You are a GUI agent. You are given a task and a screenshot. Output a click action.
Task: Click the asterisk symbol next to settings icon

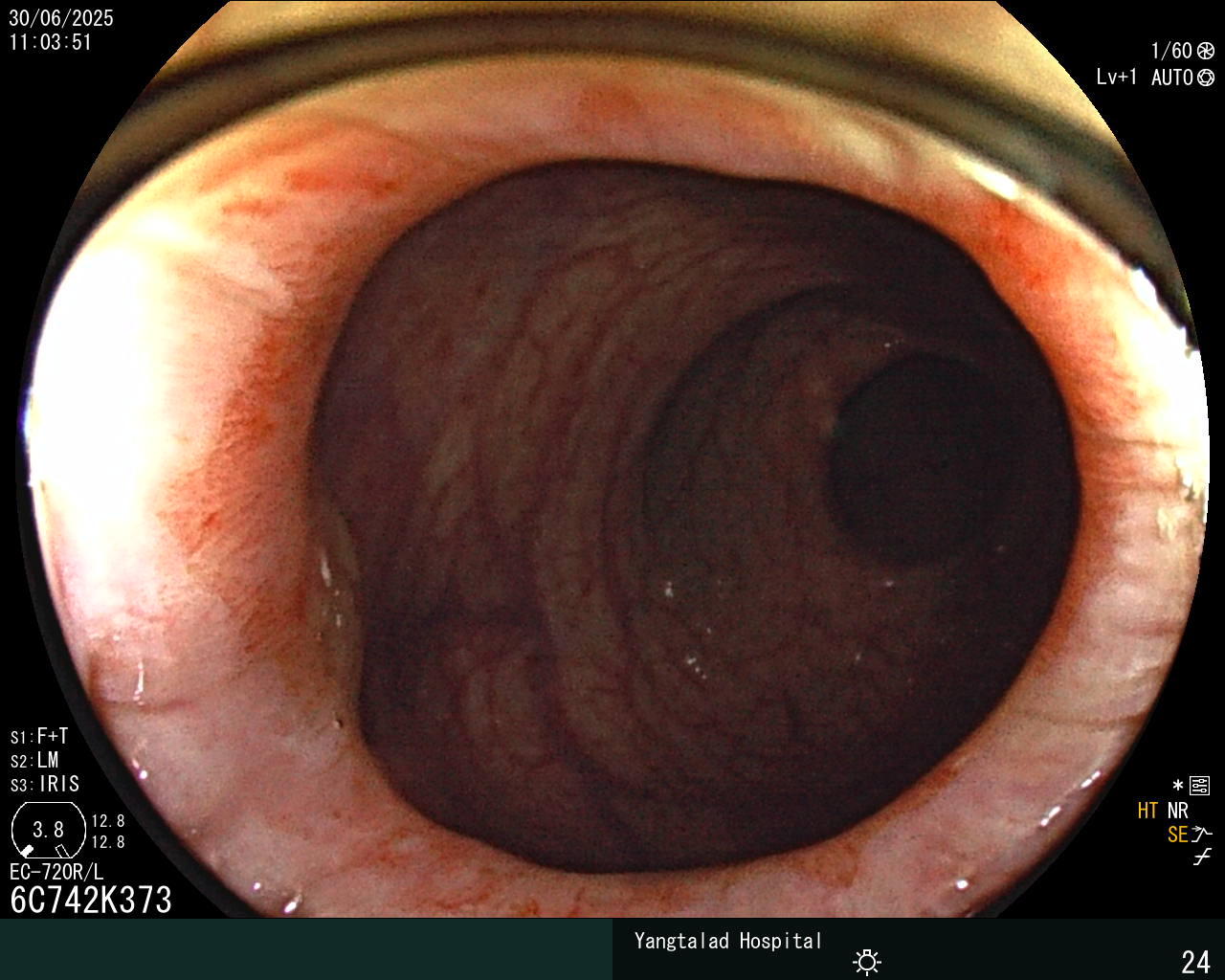click(1178, 787)
